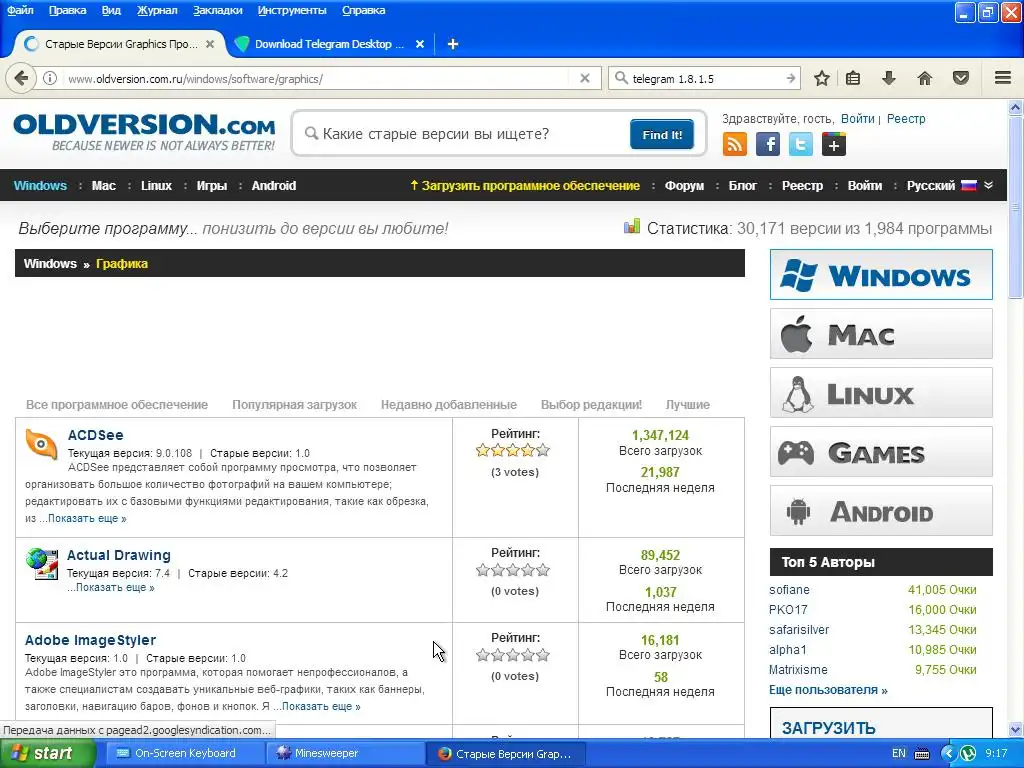Image resolution: width=1024 pixels, height=768 pixels.
Task: Select the Лучшие tab
Action: click(x=688, y=405)
